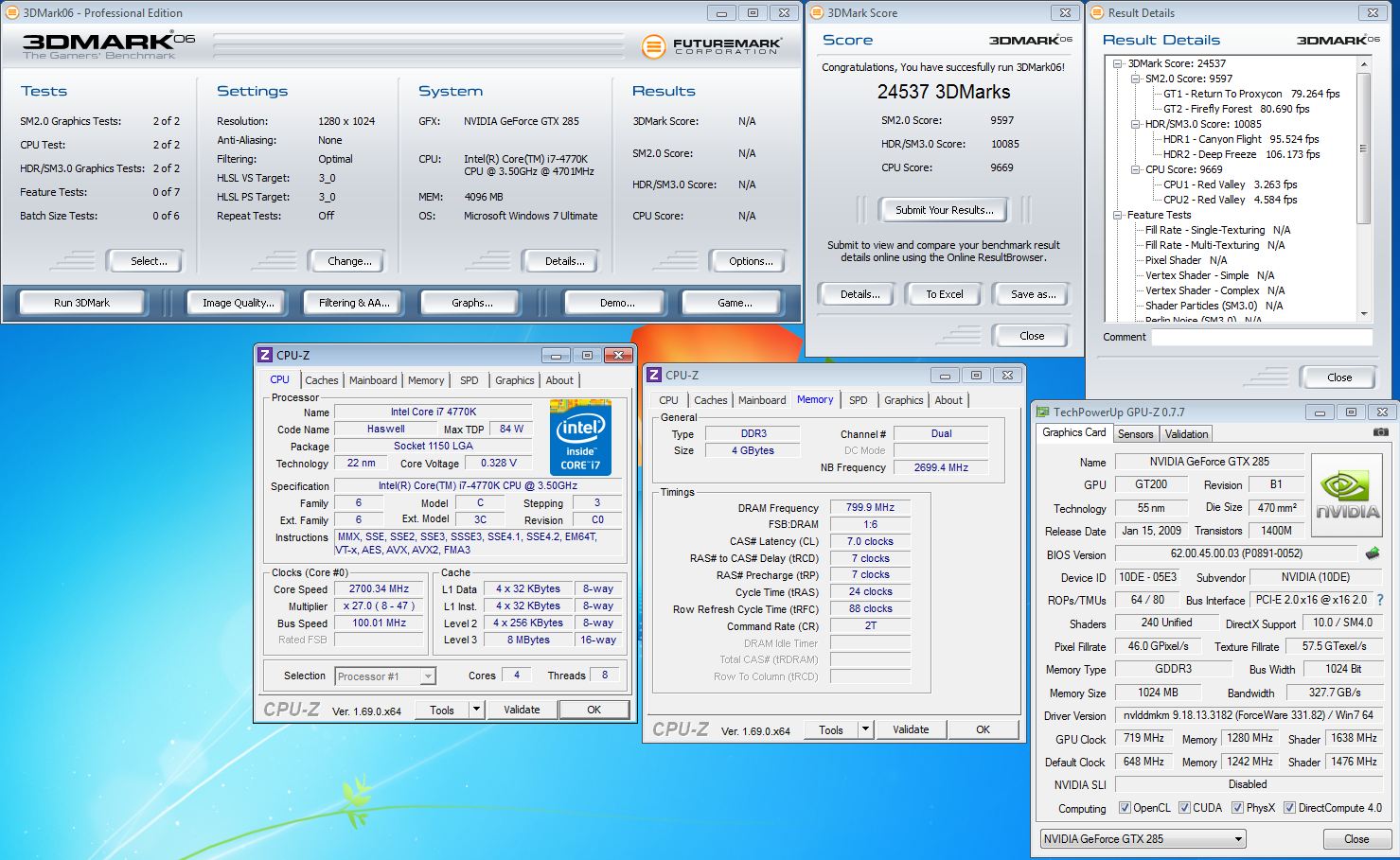Collapse Feature Tests tree node
The width and height of the screenshot is (1400, 860).
tap(1119, 215)
